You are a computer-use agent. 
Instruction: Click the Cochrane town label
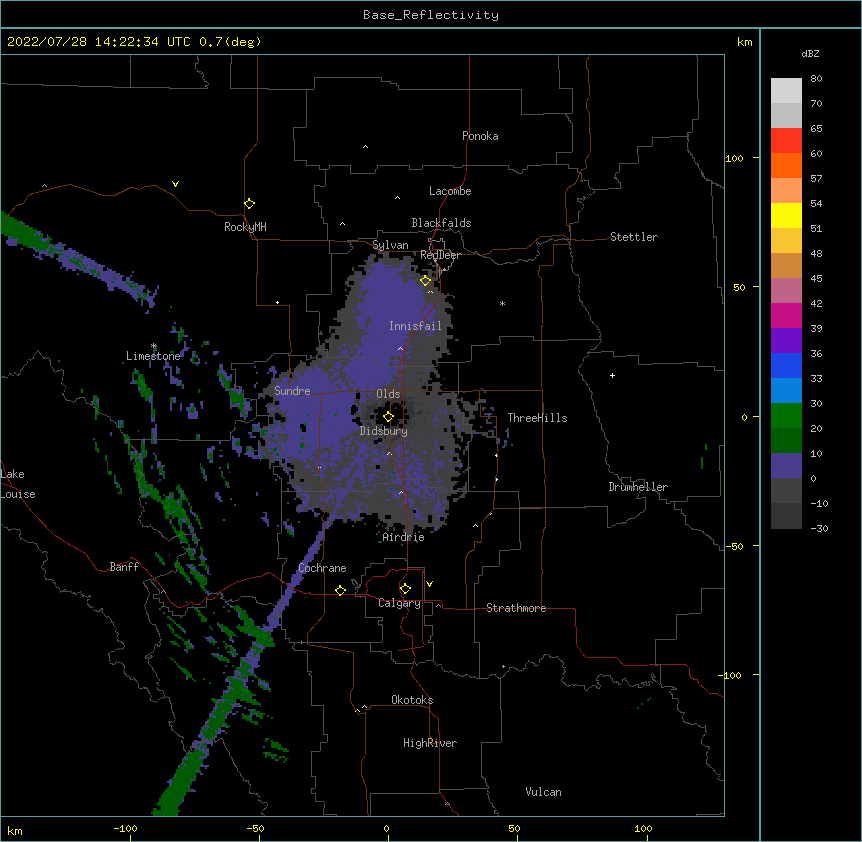(x=322, y=568)
